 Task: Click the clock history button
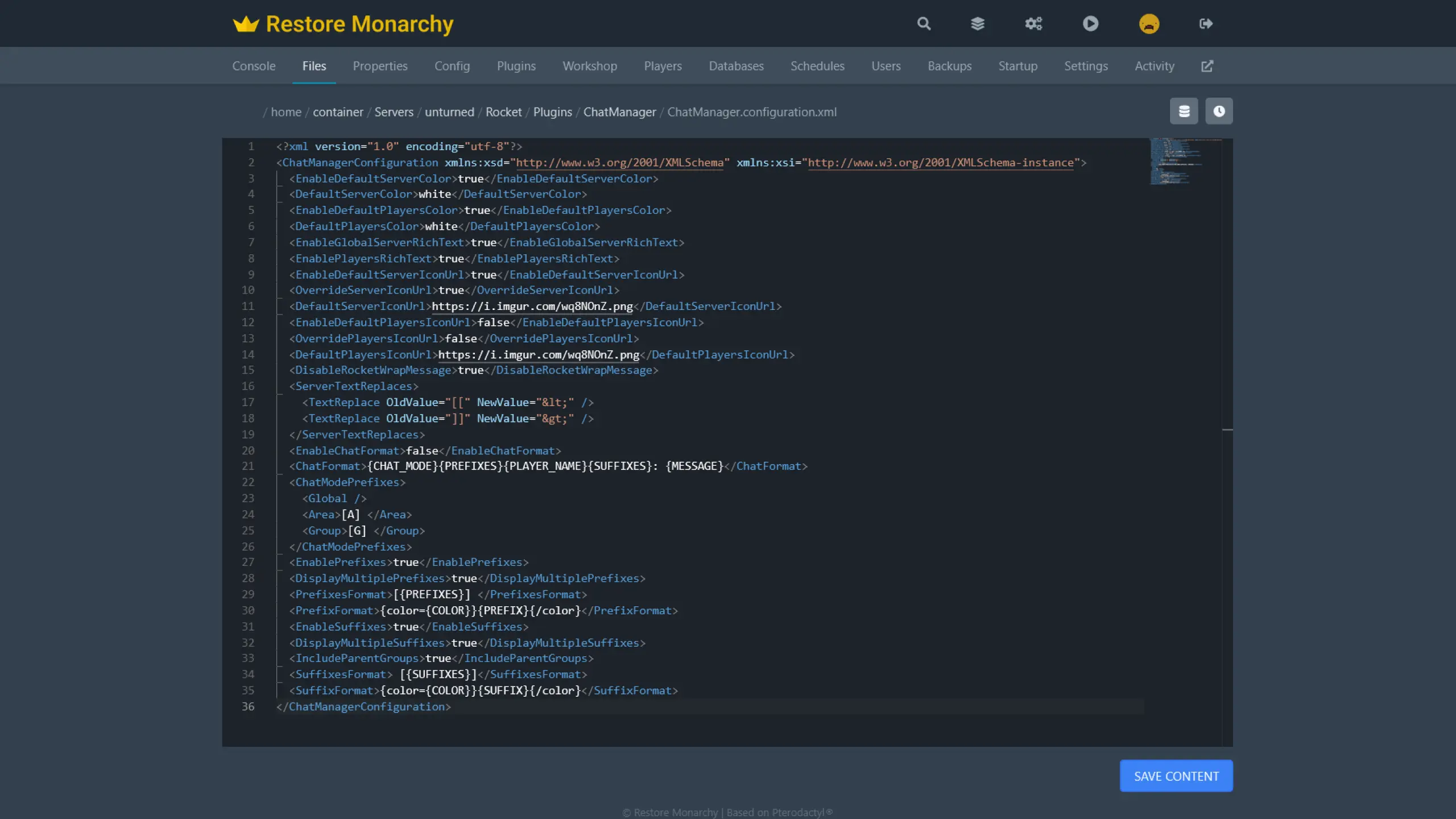(x=1219, y=111)
